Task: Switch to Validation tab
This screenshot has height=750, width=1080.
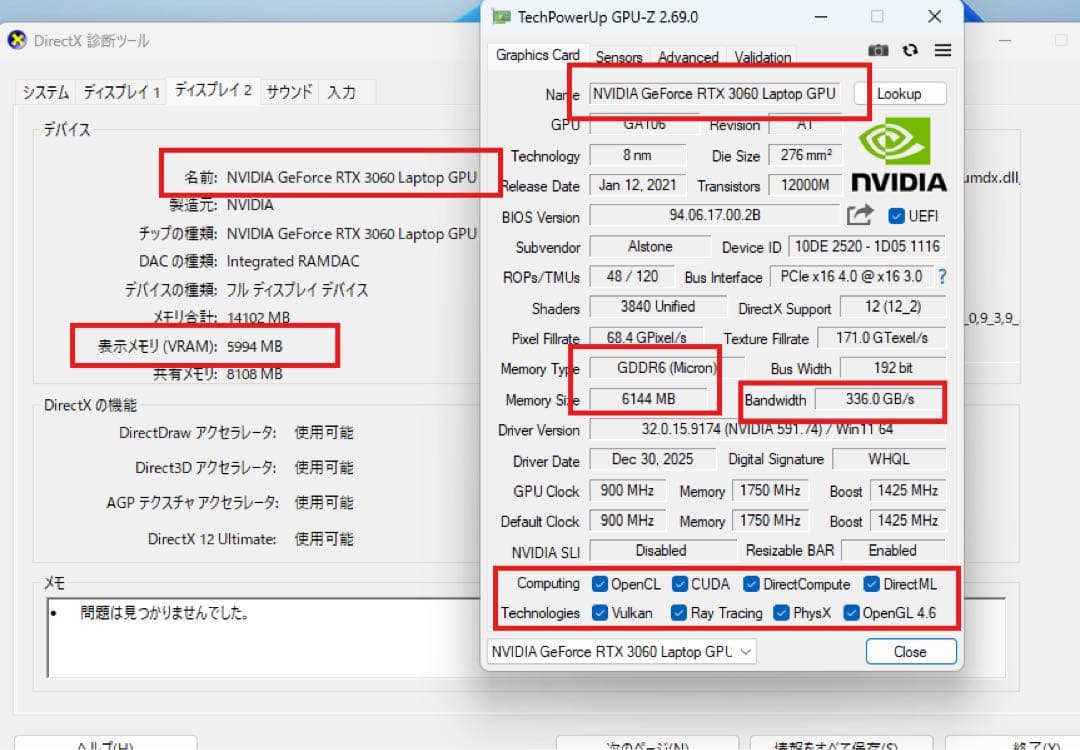Action: point(762,57)
